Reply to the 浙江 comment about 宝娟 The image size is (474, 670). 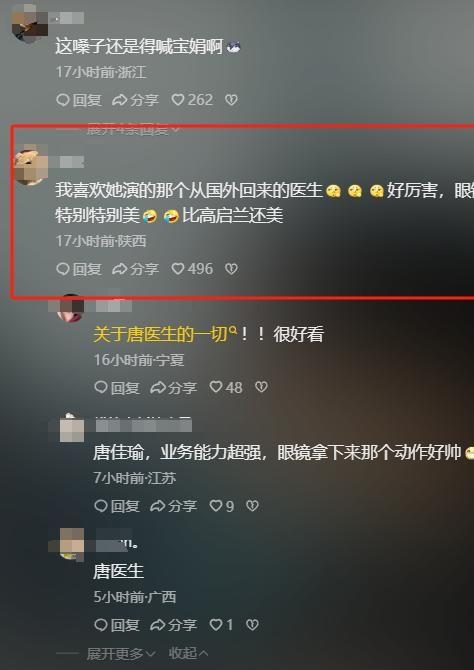pyautogui.click(x=79, y=100)
